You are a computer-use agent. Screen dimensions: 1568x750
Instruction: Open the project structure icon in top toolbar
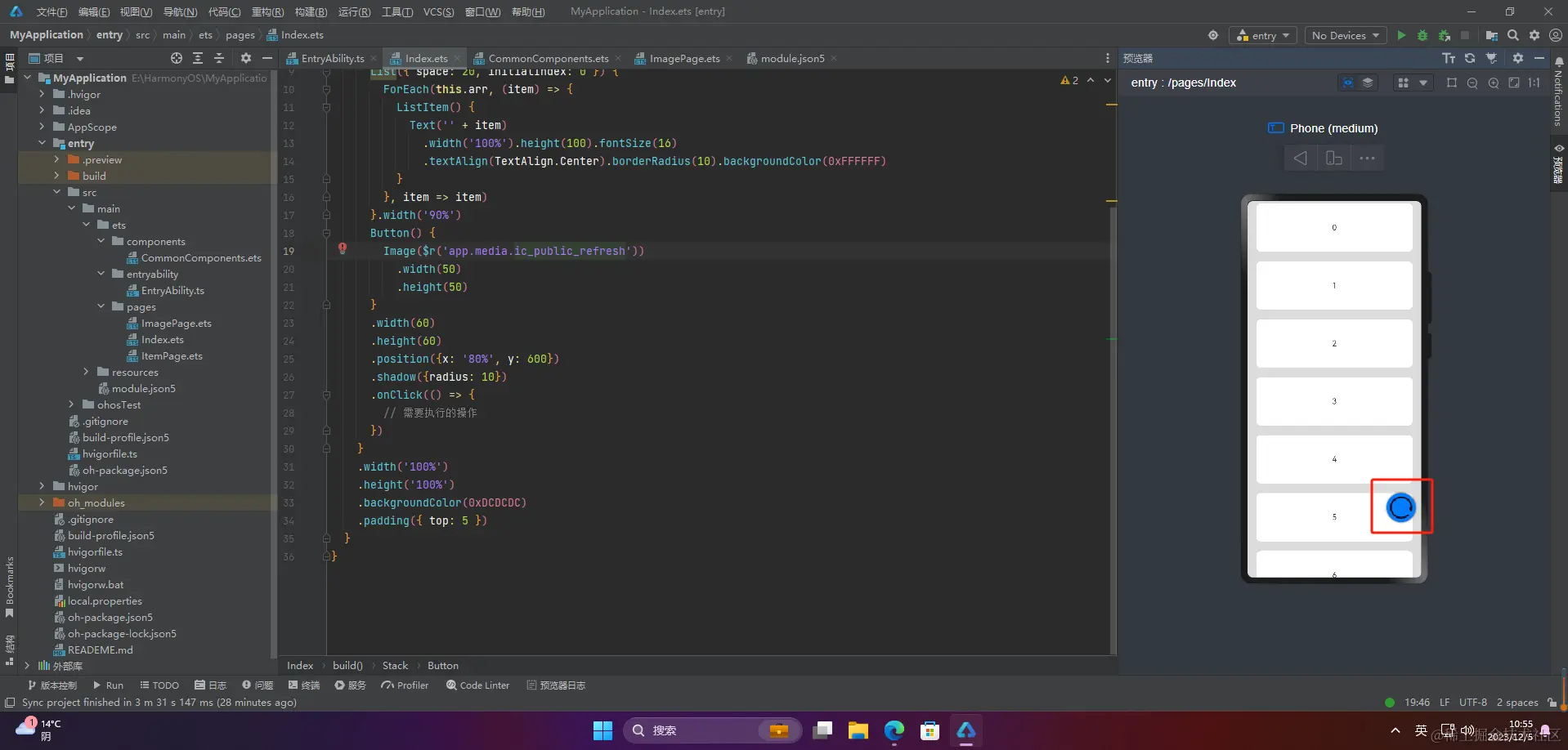pyautogui.click(x=1491, y=35)
